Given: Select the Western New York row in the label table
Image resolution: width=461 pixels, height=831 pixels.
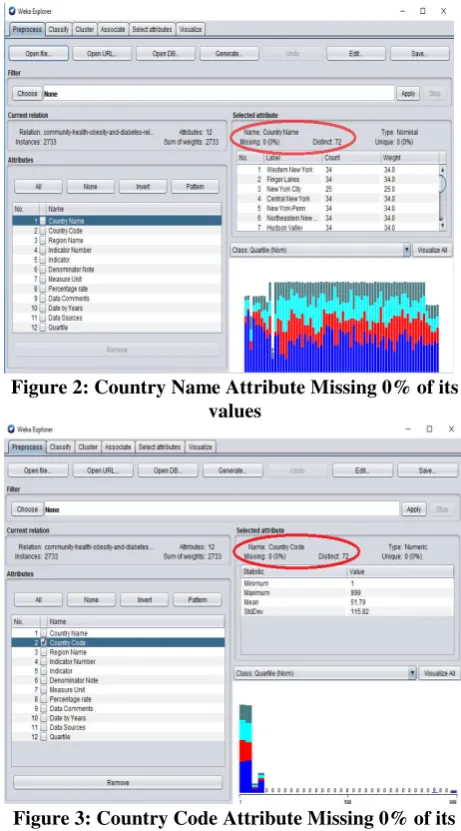Looking at the screenshot, I should click(338, 170).
